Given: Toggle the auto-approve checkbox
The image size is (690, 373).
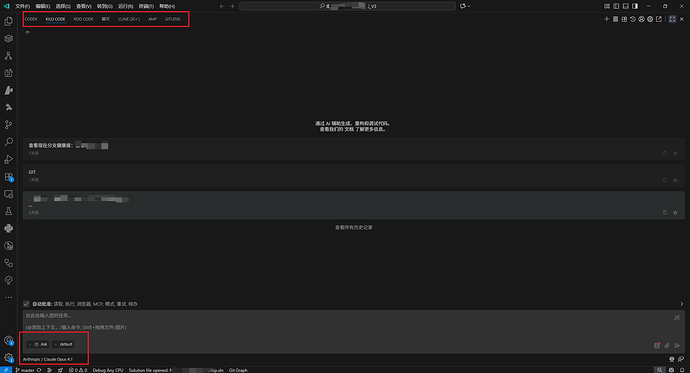Looking at the screenshot, I should pyautogui.click(x=26, y=304).
